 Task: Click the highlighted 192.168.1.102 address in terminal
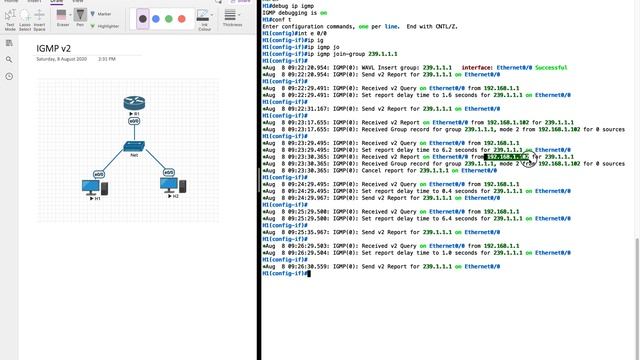507,157
